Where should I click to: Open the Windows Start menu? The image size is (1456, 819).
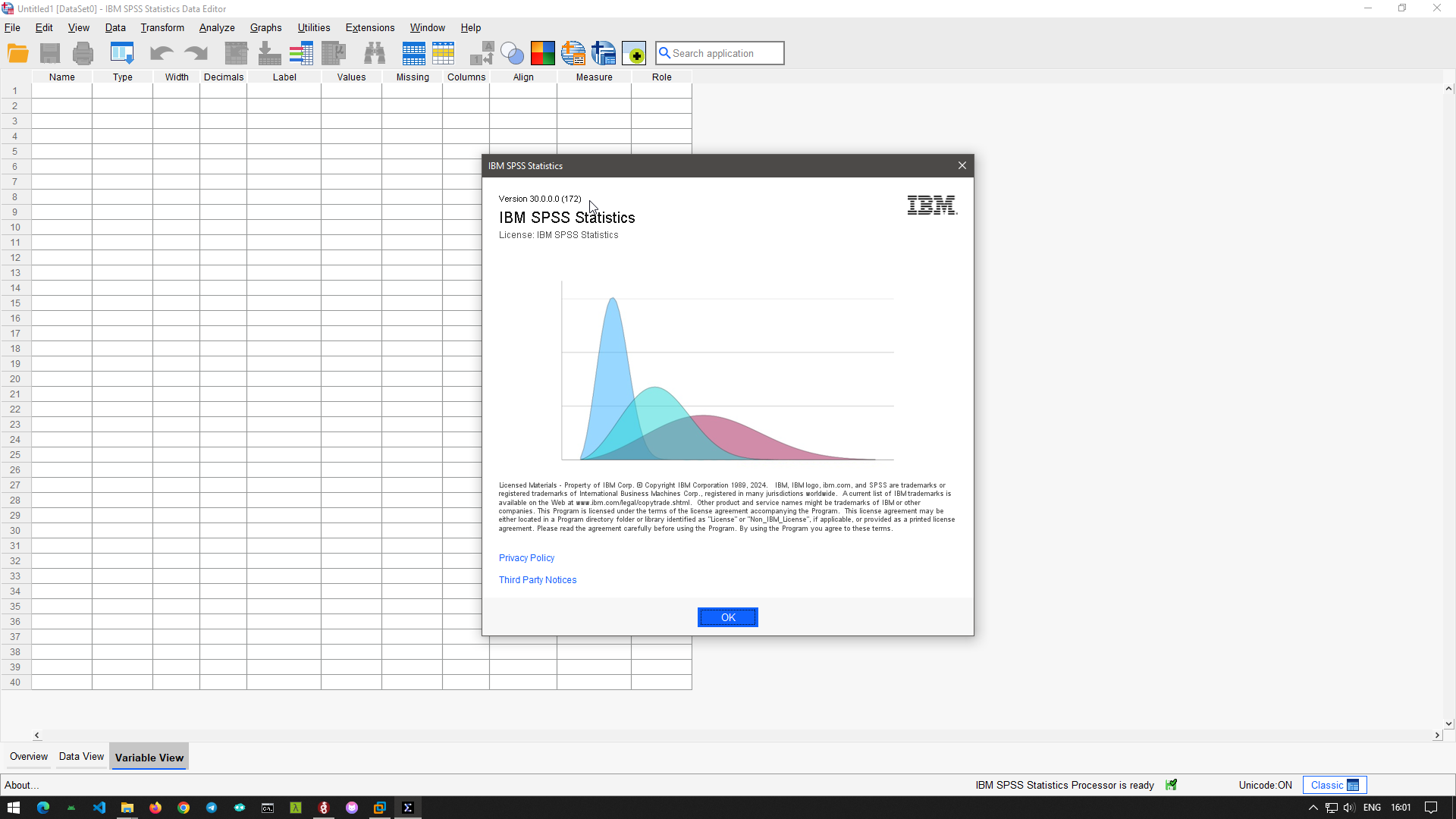click(14, 808)
